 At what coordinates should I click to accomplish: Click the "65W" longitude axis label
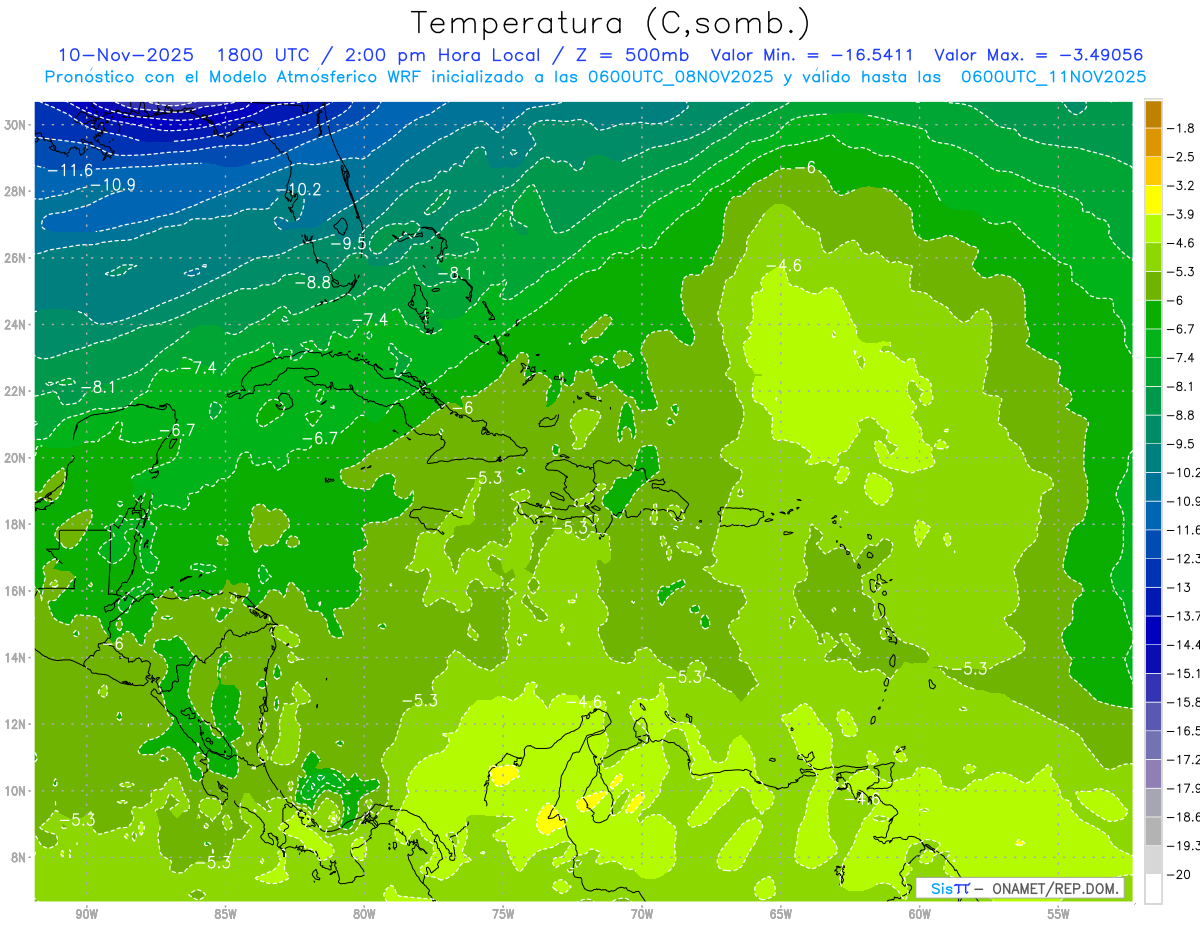click(x=781, y=915)
